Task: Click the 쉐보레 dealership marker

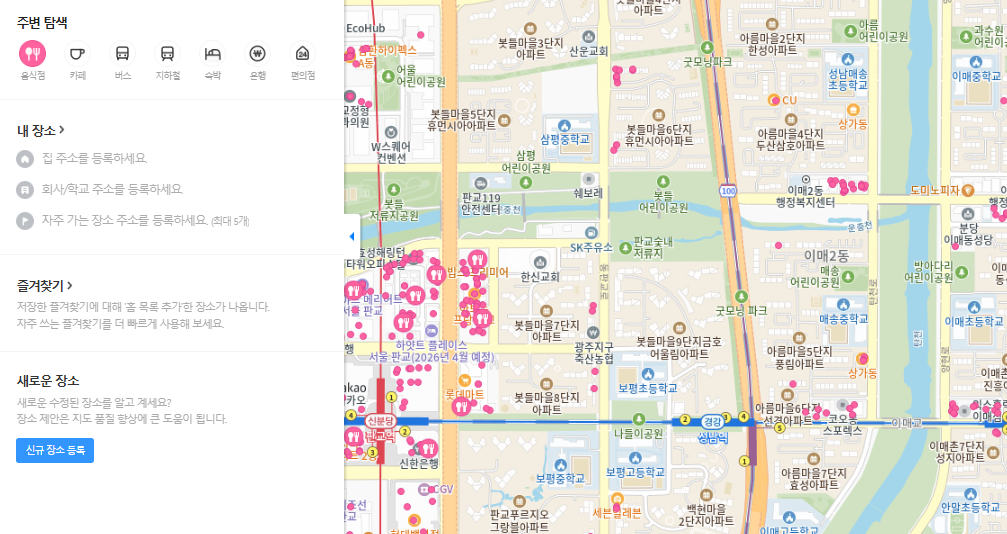Action: click(588, 179)
